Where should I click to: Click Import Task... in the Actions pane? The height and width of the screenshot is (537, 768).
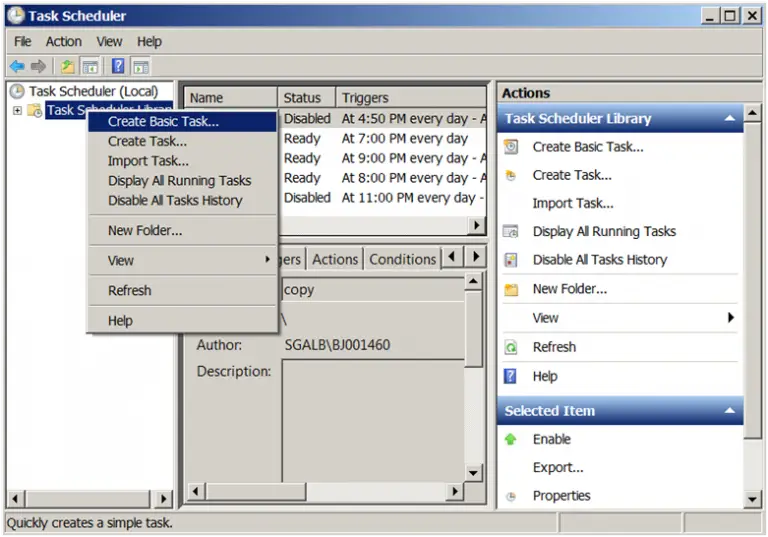click(573, 203)
